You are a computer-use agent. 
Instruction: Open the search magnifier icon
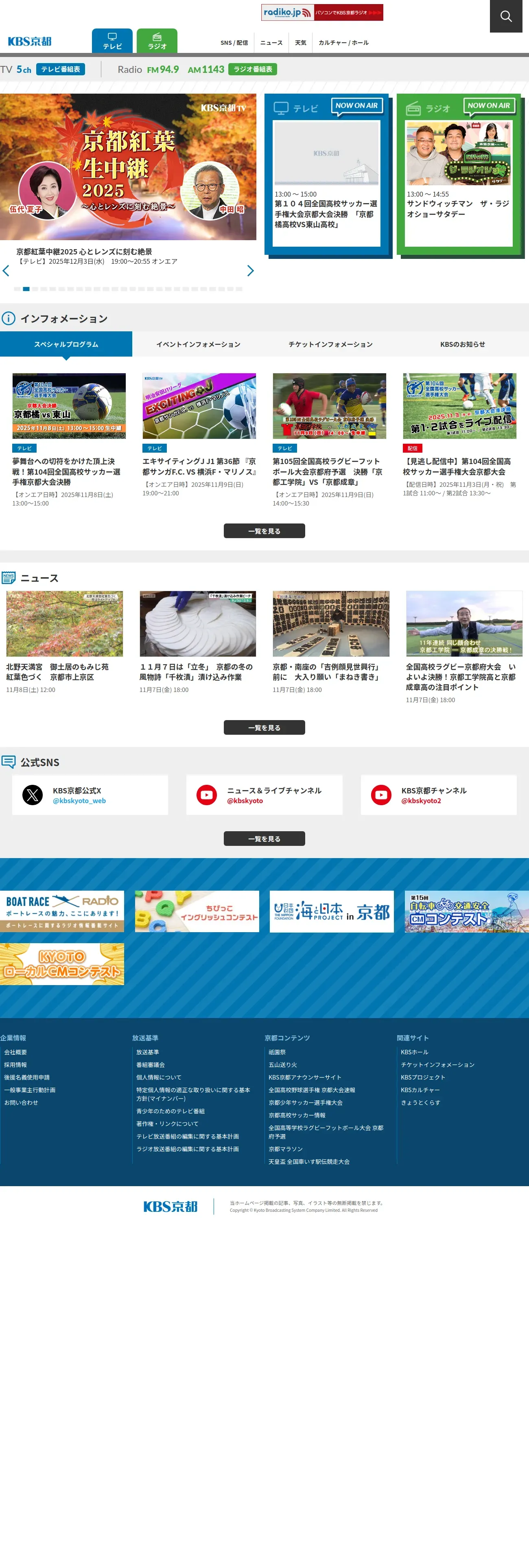coord(506,16)
